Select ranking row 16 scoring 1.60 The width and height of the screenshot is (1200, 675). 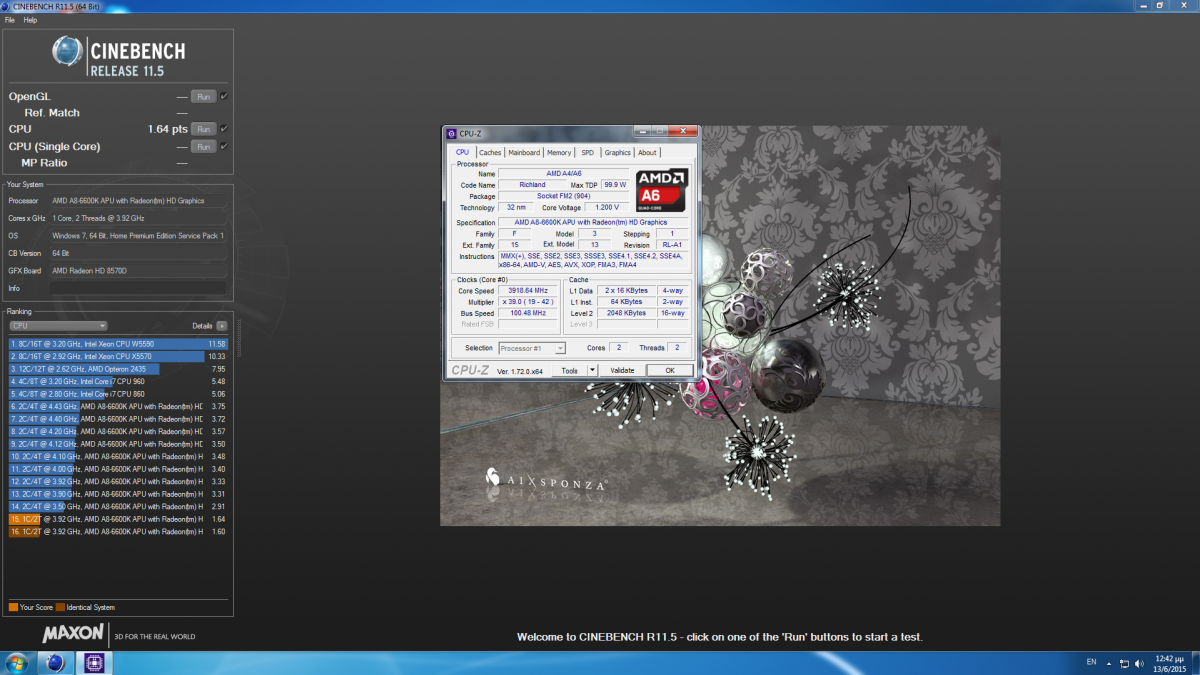click(119, 532)
